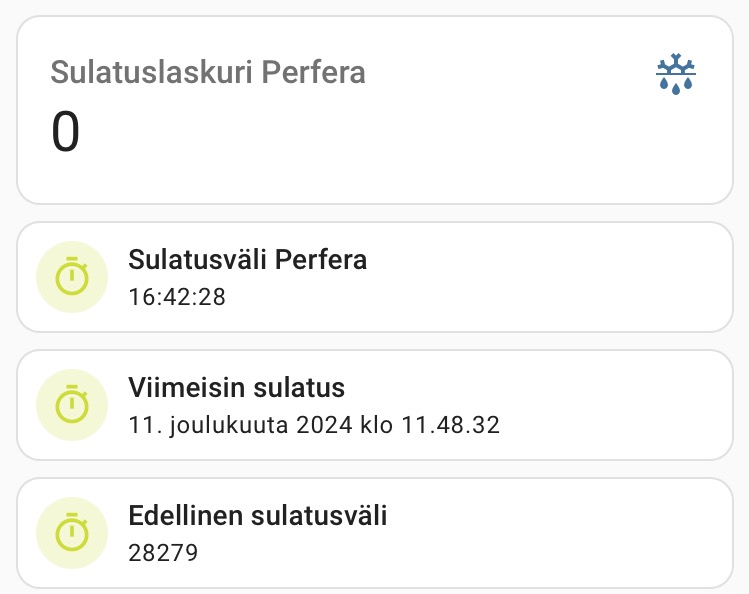Click the snowflake defrost icon
Screen dimensions: 749x594
(x=676, y=75)
